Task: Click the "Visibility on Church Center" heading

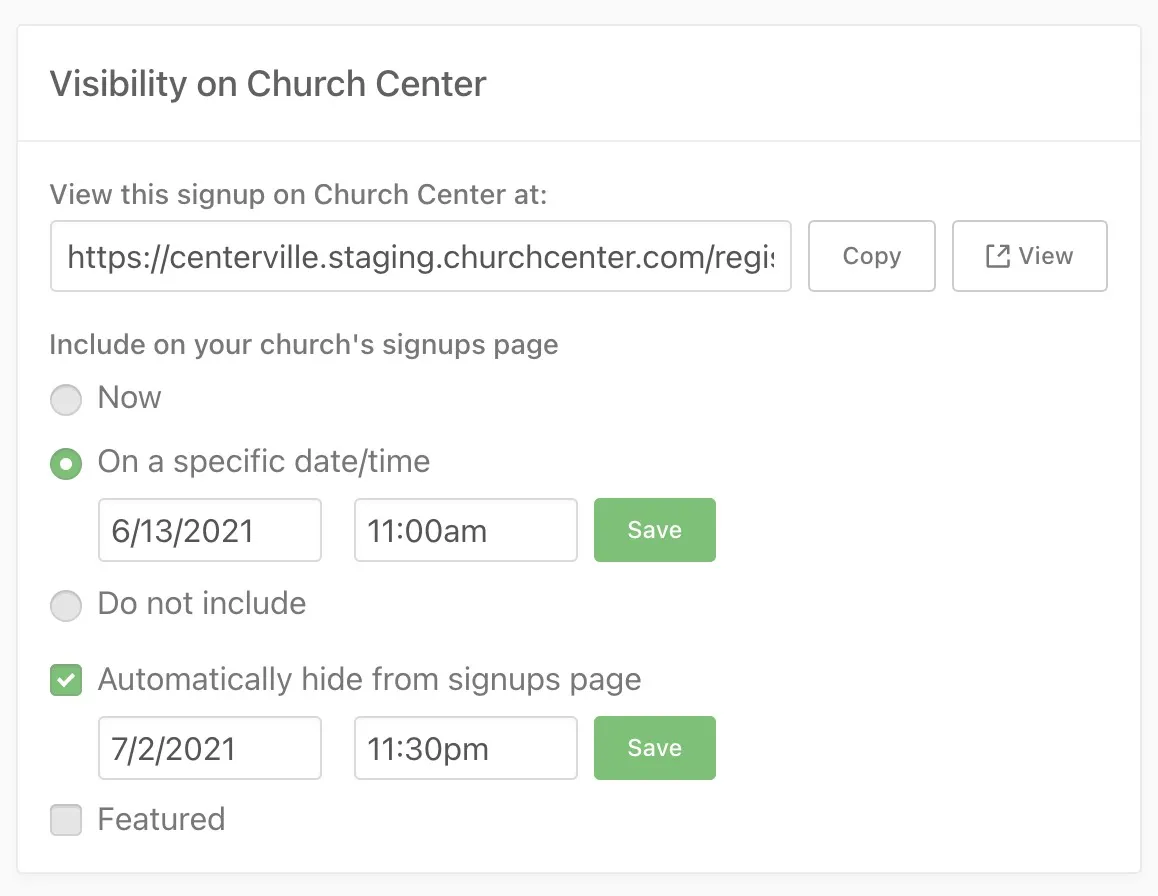Action: 268,84
